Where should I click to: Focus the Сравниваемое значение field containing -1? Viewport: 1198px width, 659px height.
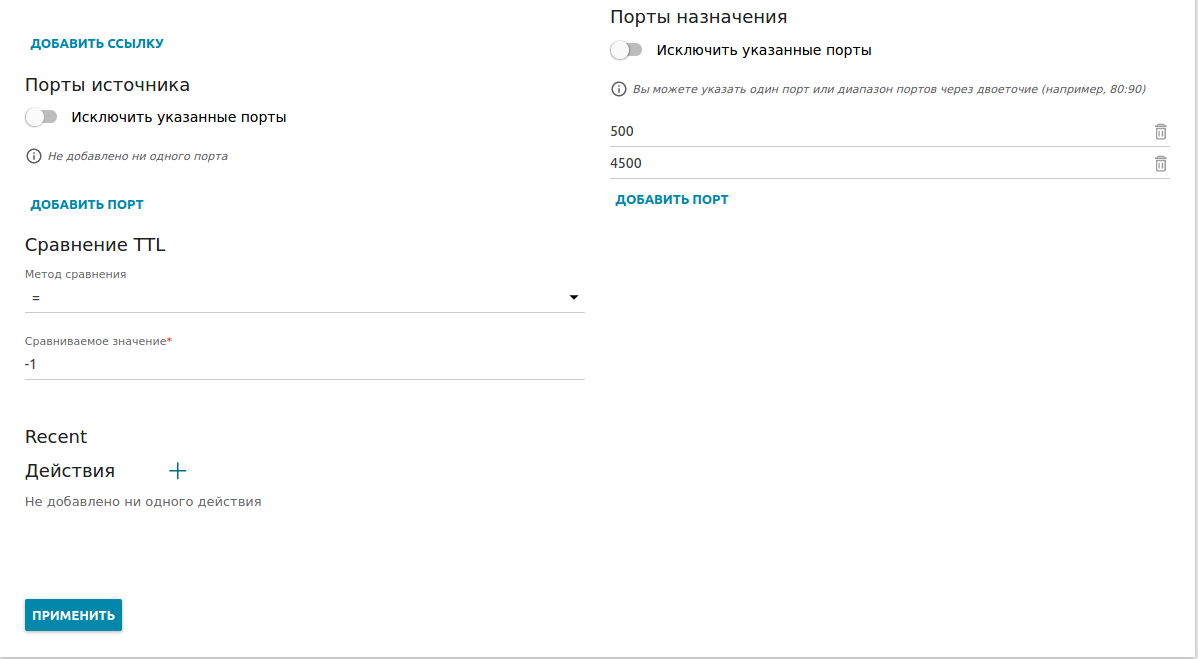pyautogui.click(x=300, y=364)
